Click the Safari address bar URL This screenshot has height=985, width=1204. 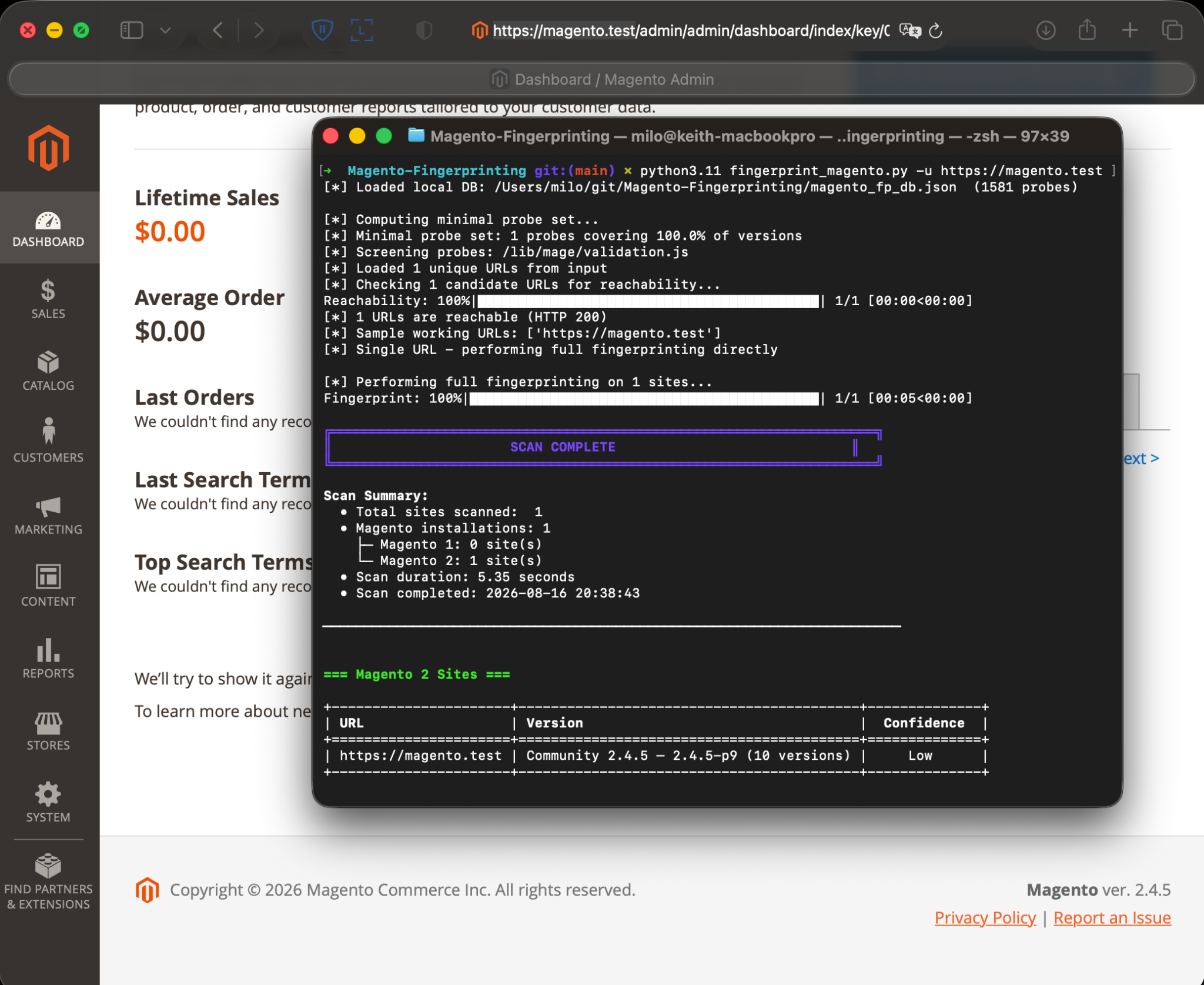click(691, 30)
